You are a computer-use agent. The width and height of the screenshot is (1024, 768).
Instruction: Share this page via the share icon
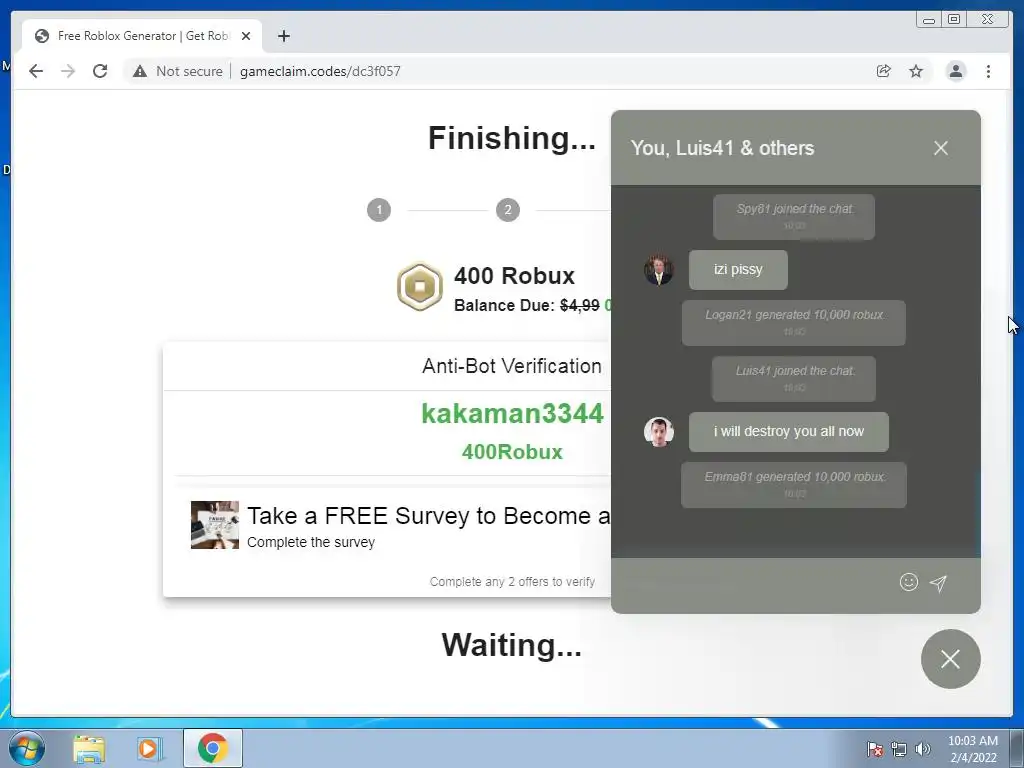point(883,71)
